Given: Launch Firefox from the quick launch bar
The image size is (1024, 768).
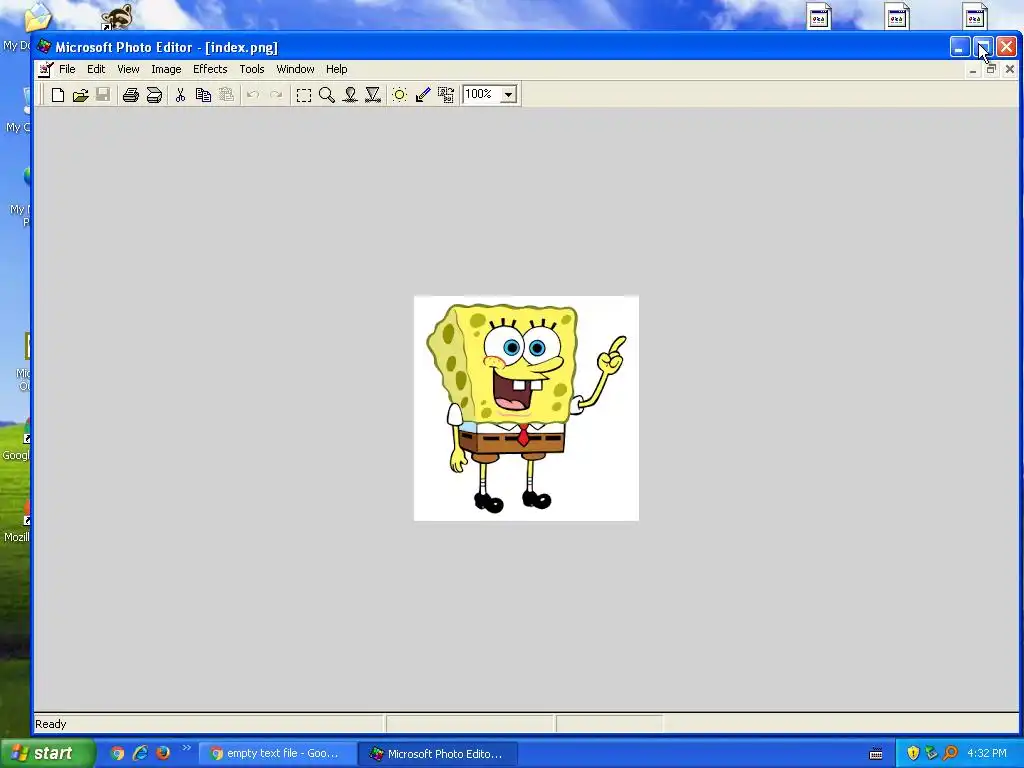Looking at the screenshot, I should [x=163, y=753].
